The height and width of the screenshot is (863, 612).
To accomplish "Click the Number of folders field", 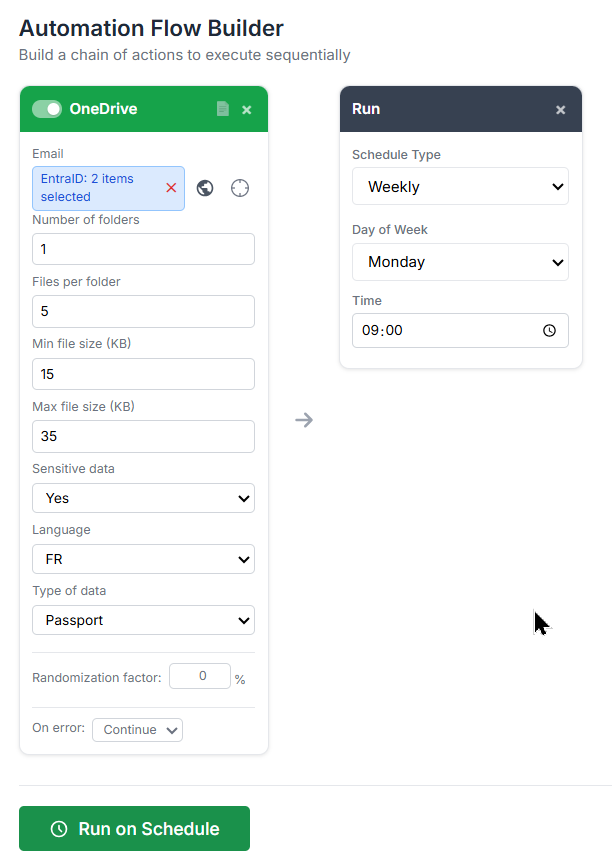I will point(143,249).
